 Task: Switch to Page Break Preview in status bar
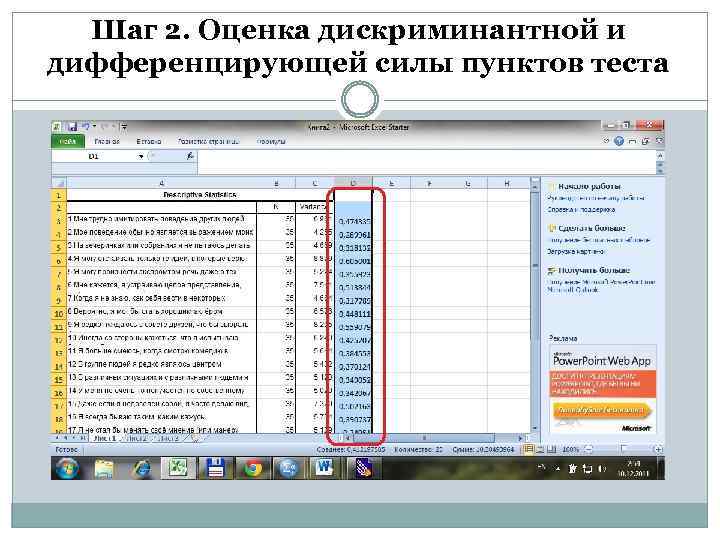(x=551, y=449)
